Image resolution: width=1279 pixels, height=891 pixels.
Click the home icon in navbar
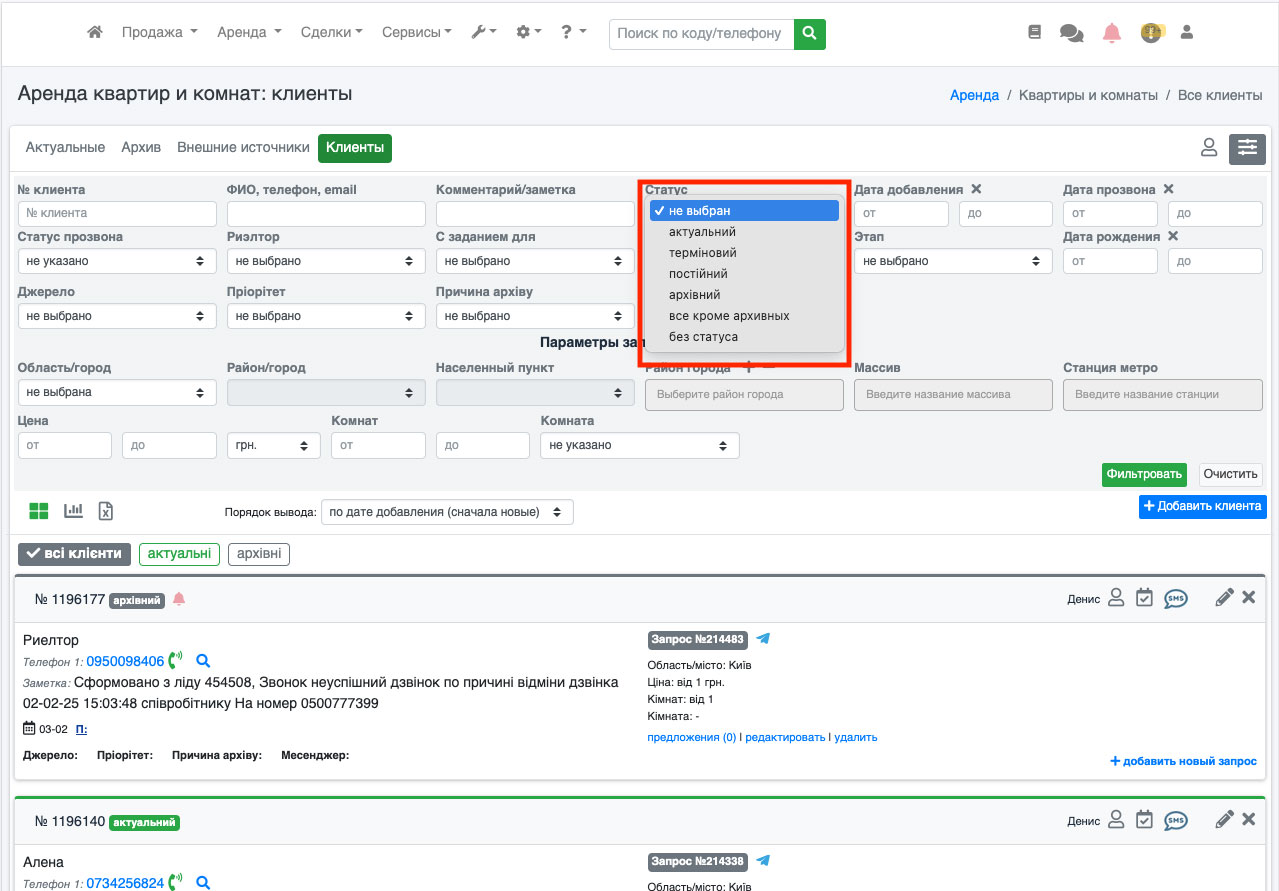(95, 32)
